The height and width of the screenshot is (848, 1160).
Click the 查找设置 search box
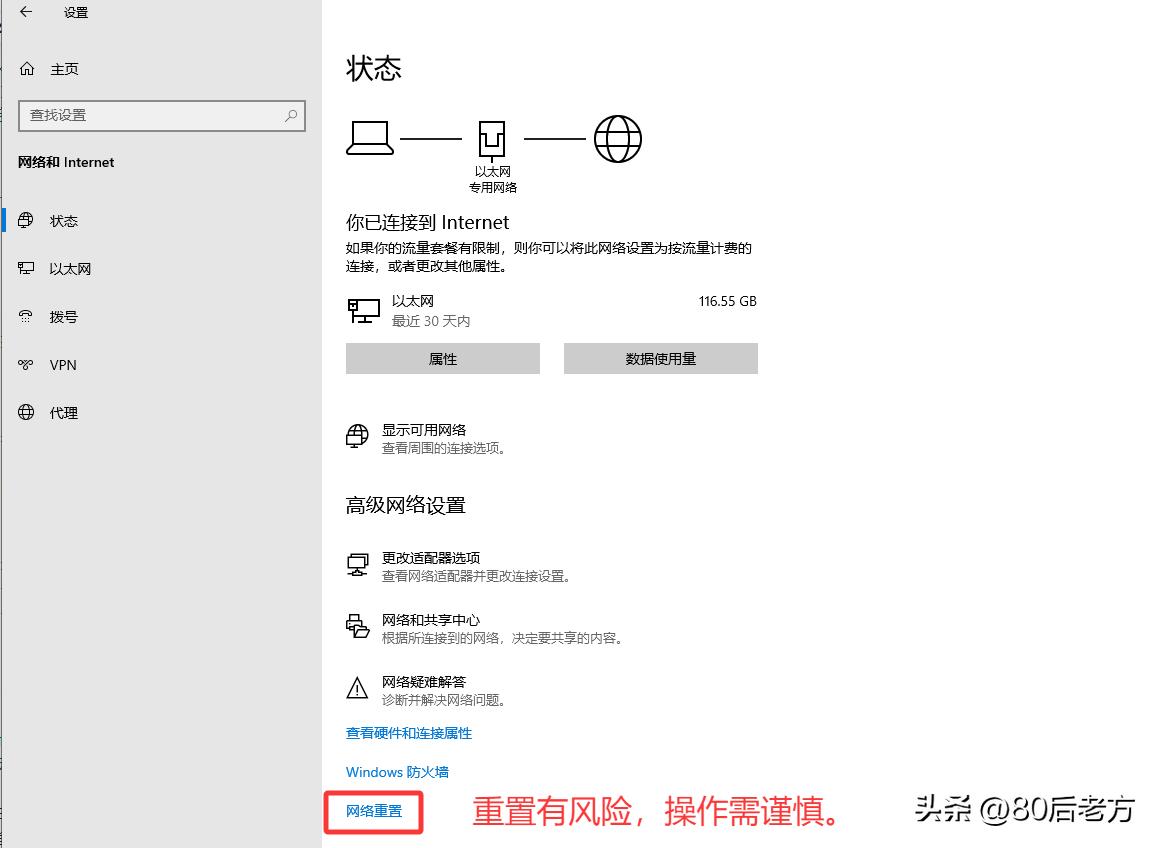point(160,116)
